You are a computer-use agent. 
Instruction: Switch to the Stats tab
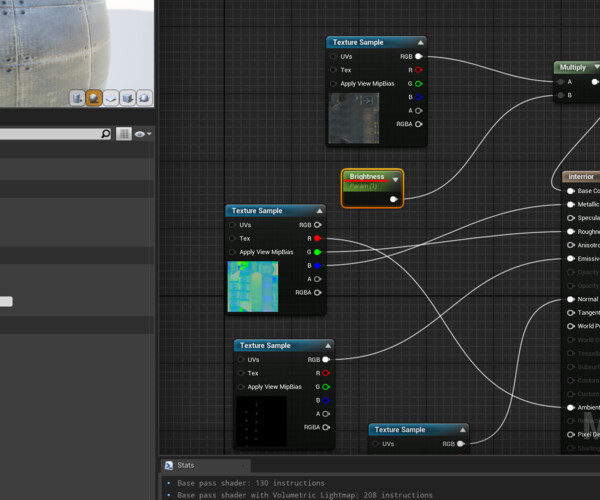click(206, 466)
